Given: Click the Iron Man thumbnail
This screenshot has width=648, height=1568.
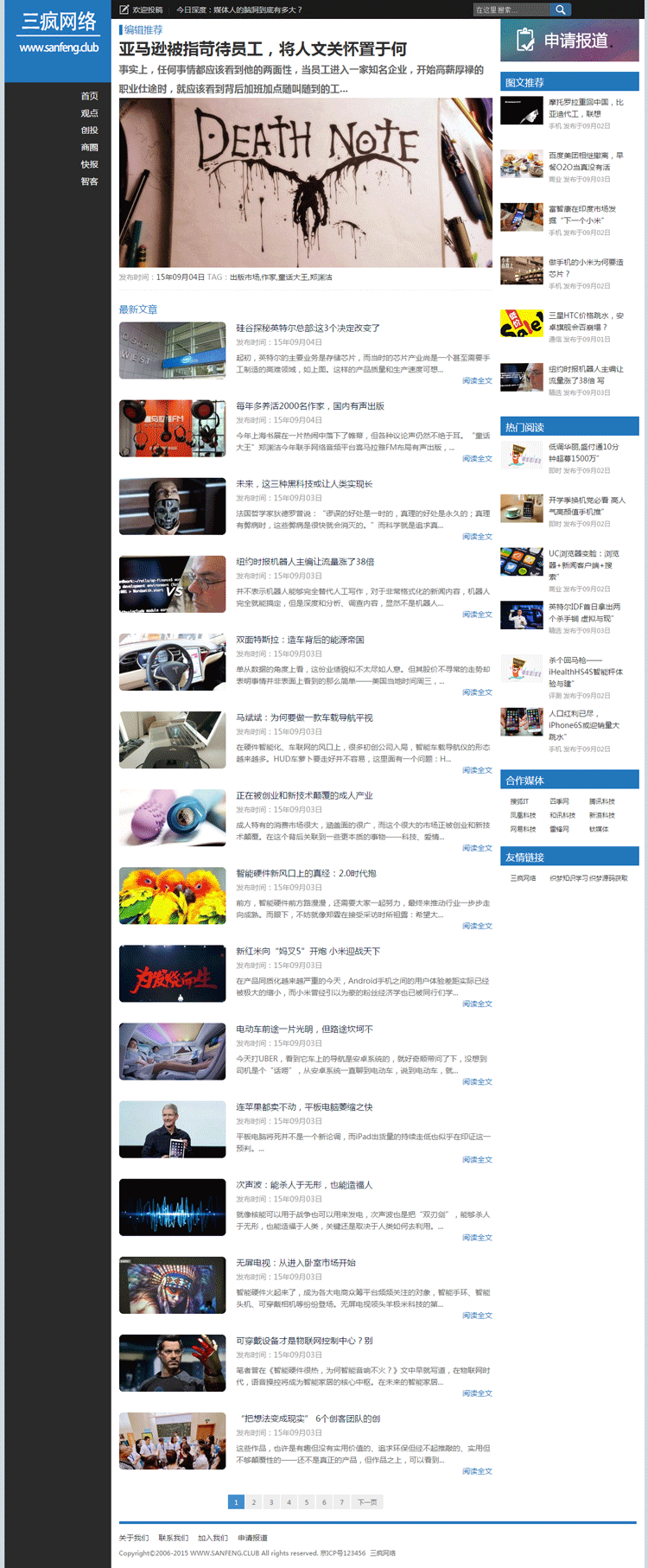Looking at the screenshot, I should pyautogui.click(x=172, y=1362).
